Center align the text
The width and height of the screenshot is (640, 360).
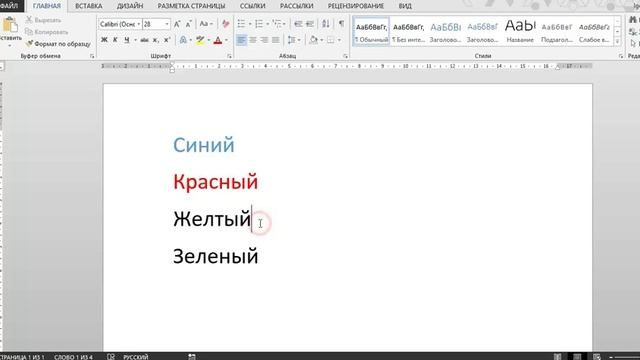tap(253, 40)
